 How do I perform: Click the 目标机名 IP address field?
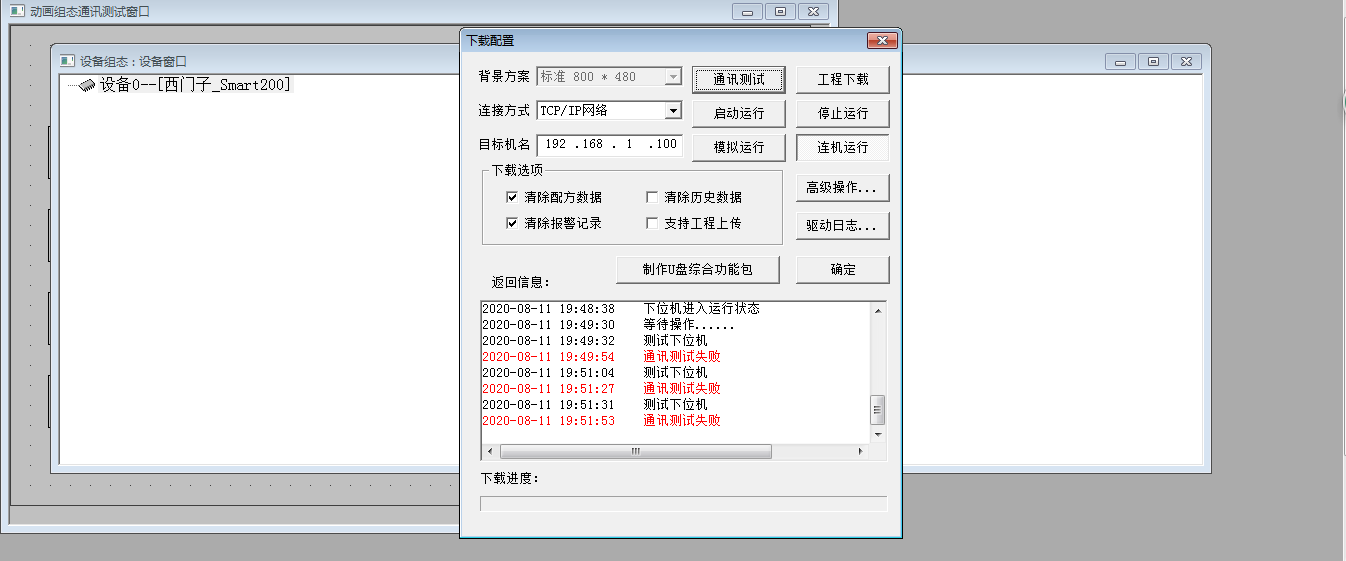tap(609, 145)
